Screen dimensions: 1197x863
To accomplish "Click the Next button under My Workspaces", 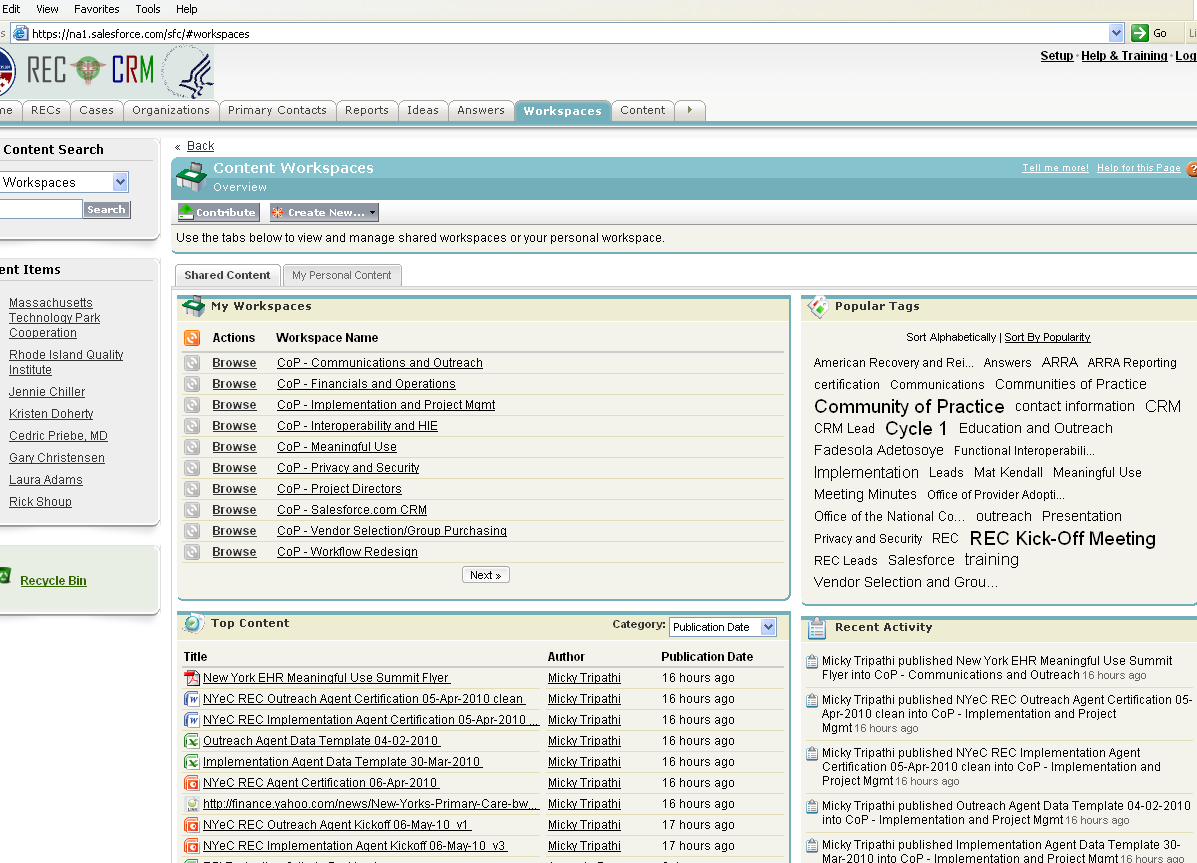I will pos(486,575).
